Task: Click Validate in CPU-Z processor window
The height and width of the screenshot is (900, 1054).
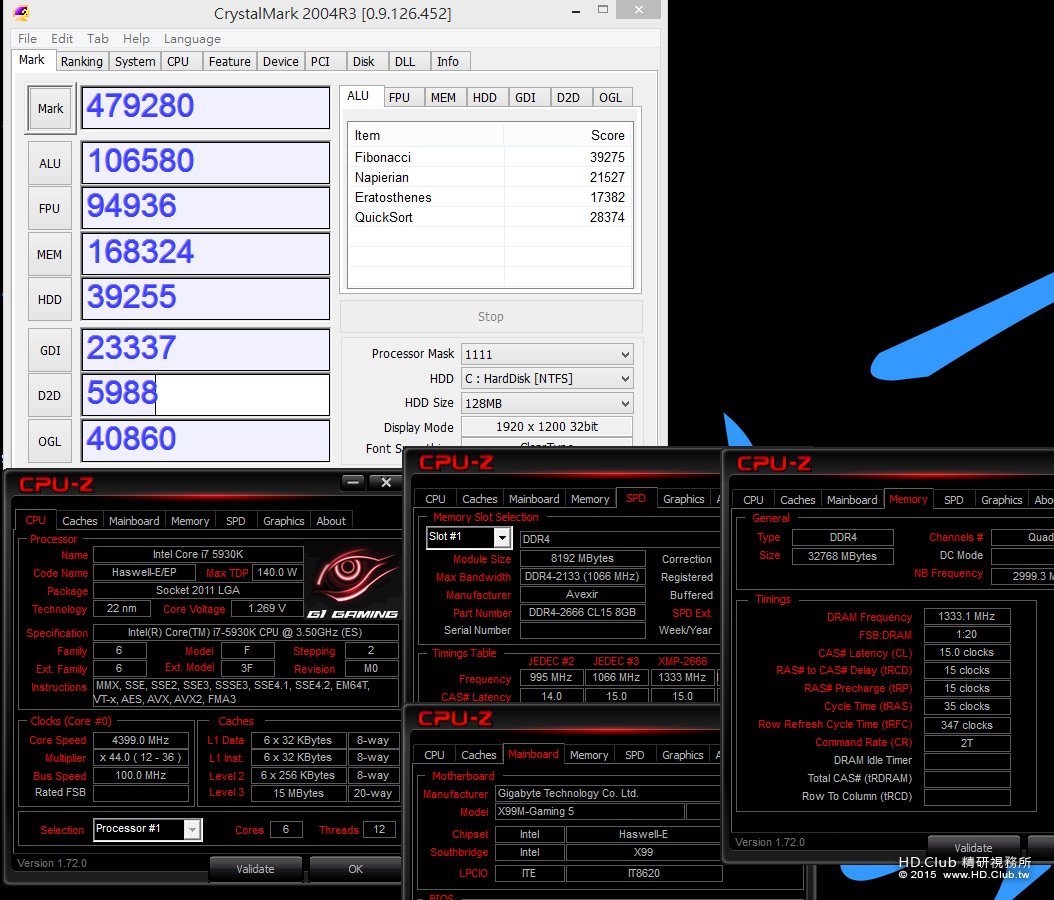Action: tap(255, 868)
